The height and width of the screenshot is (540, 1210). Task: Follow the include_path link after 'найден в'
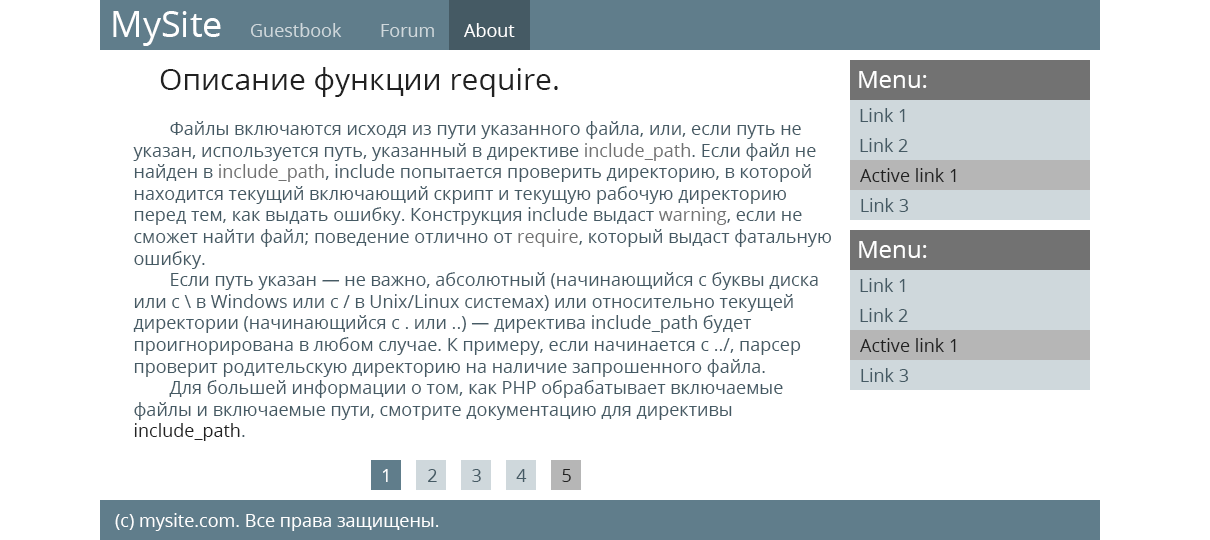tap(272, 172)
